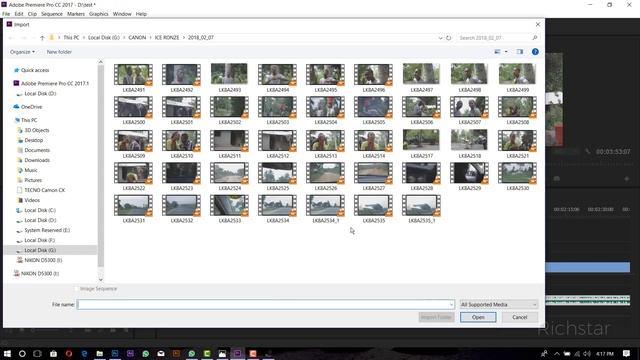Click the search magnifier icon

(x=535, y=38)
